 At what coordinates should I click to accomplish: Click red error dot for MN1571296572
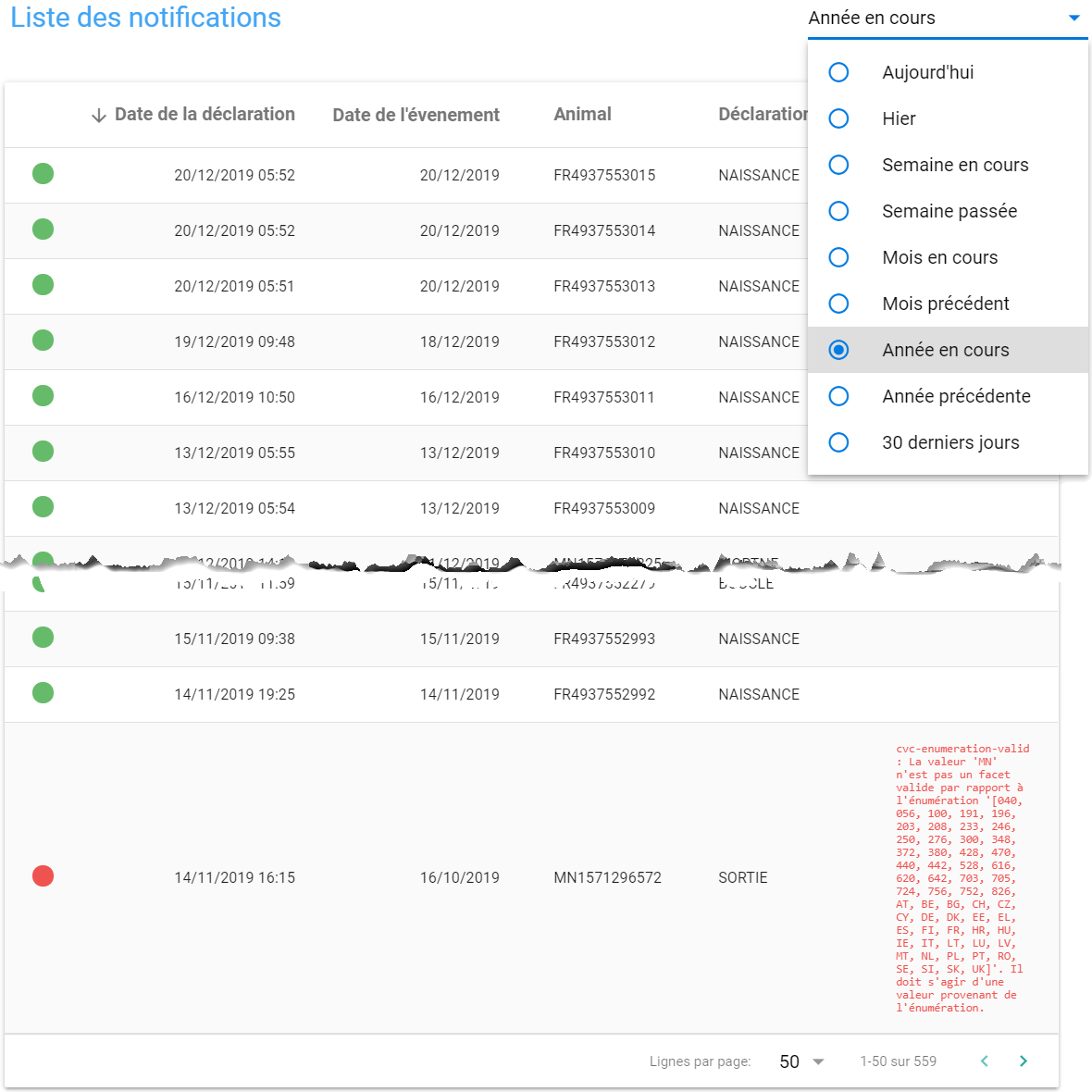pyautogui.click(x=43, y=876)
